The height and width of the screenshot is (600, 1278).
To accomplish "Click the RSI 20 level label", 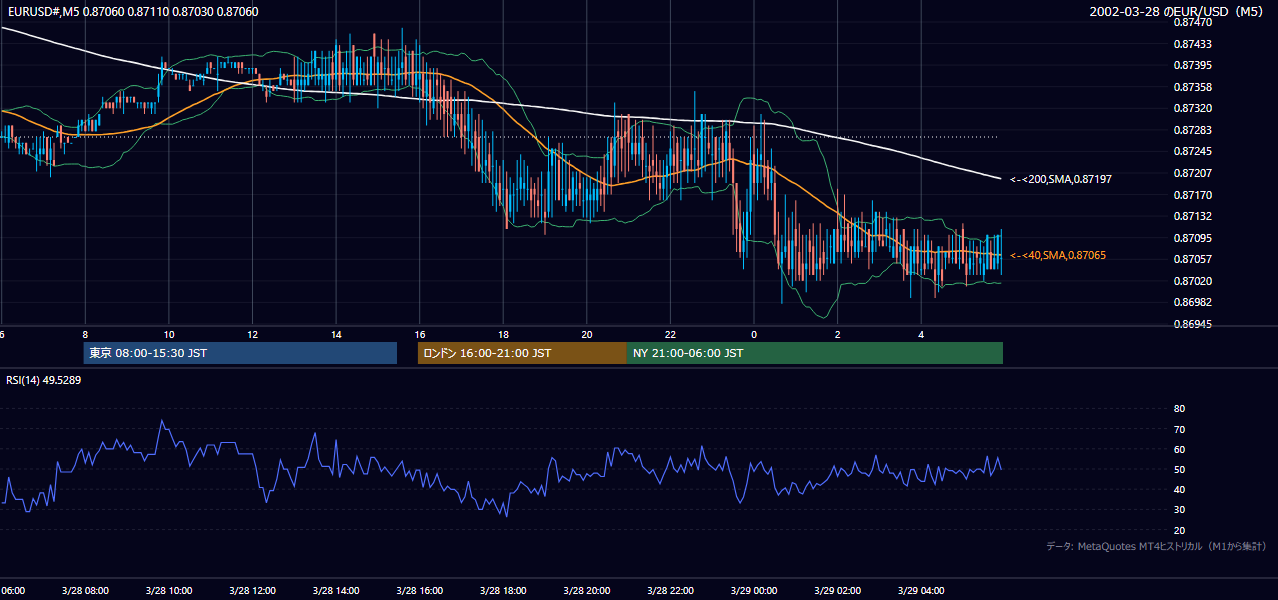I will click(x=1179, y=530).
